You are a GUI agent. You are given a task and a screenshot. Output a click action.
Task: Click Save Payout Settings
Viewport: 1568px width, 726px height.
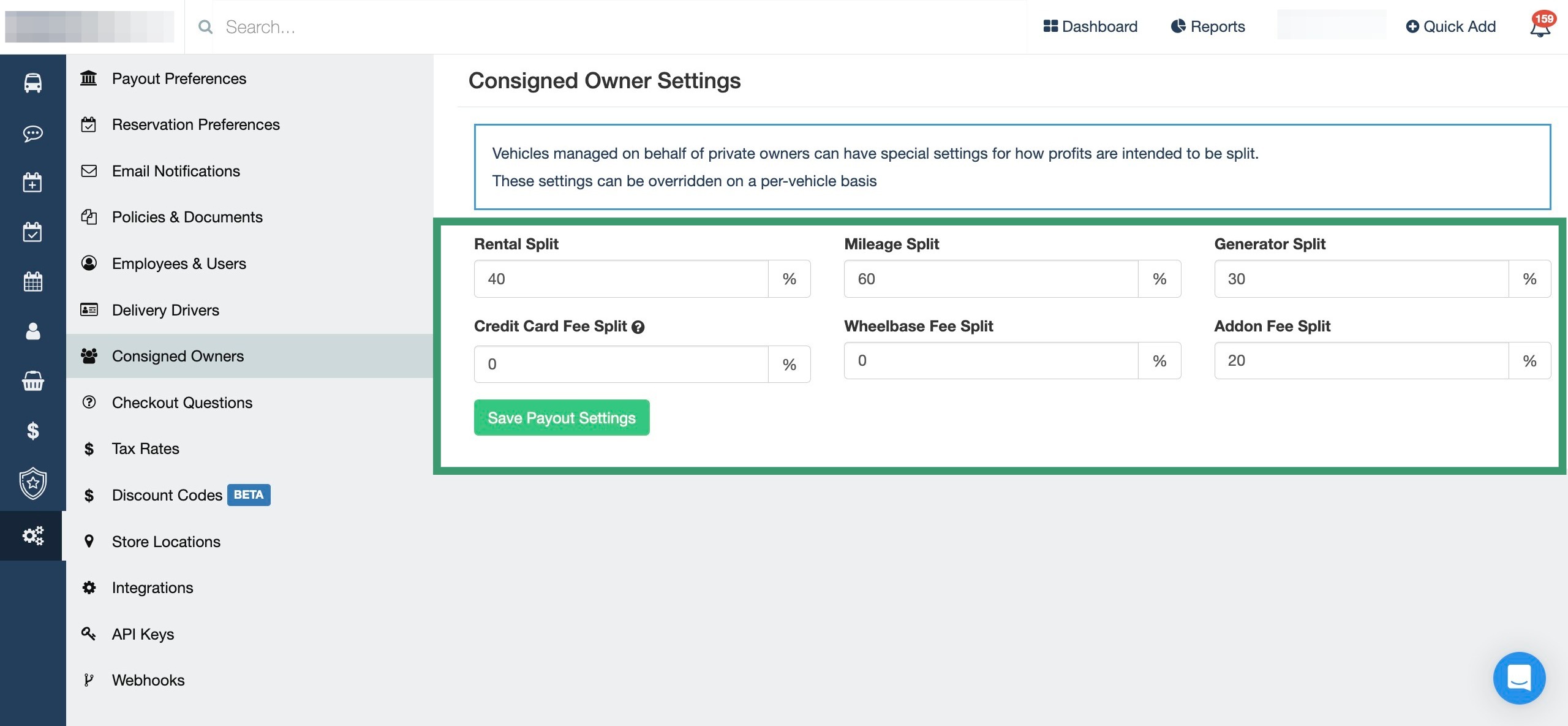point(561,417)
